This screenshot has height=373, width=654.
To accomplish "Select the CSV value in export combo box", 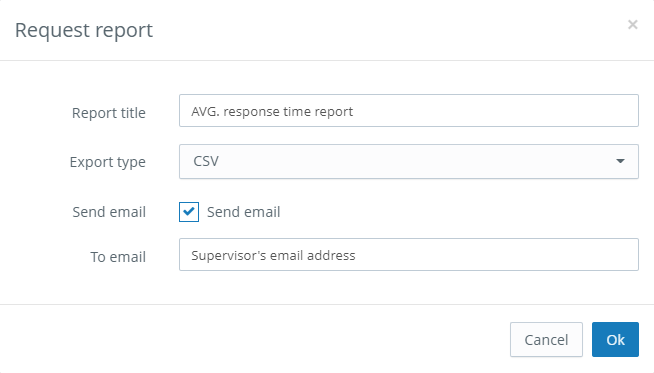I will click(x=206, y=161).
